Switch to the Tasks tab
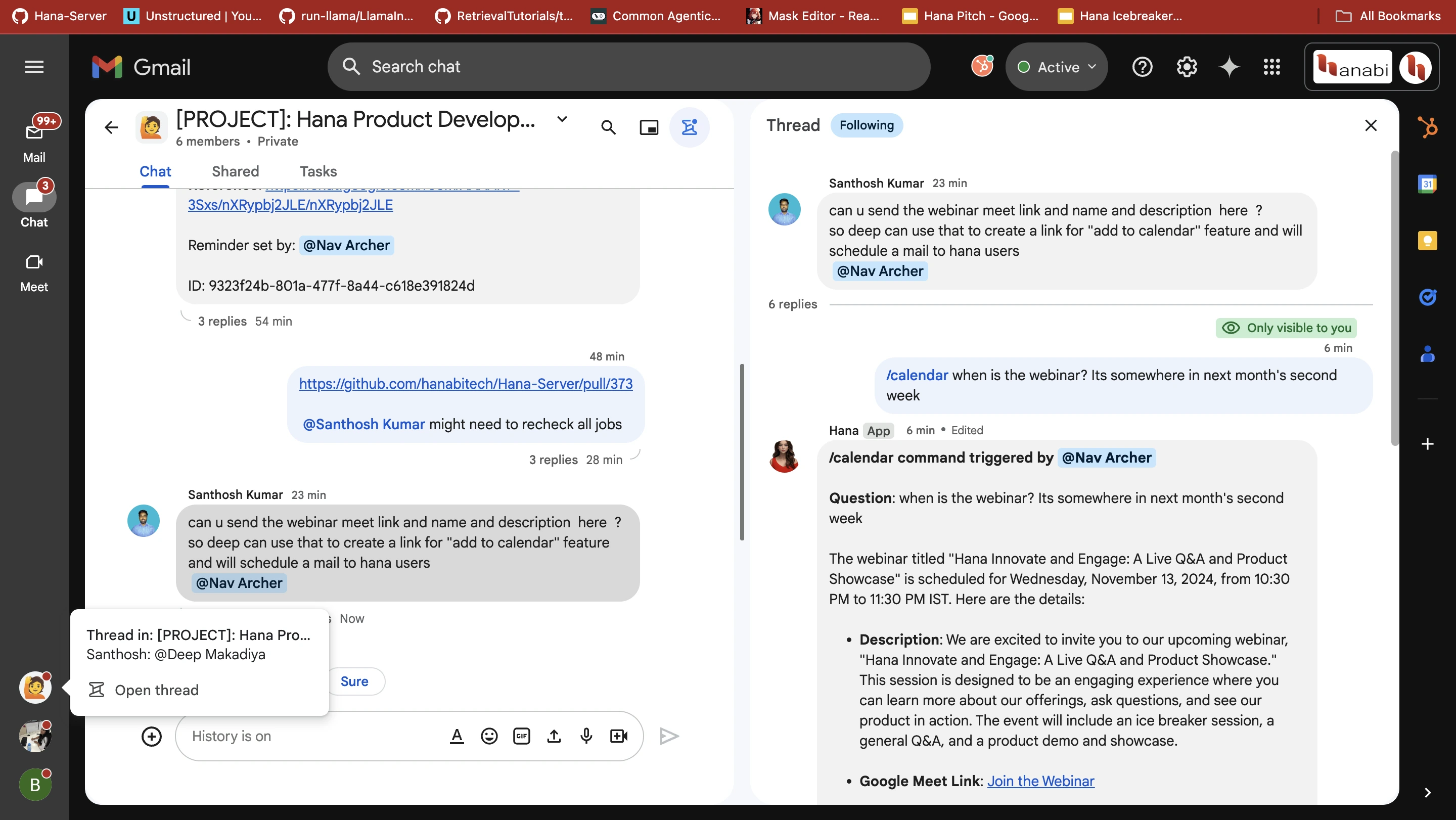 click(318, 171)
